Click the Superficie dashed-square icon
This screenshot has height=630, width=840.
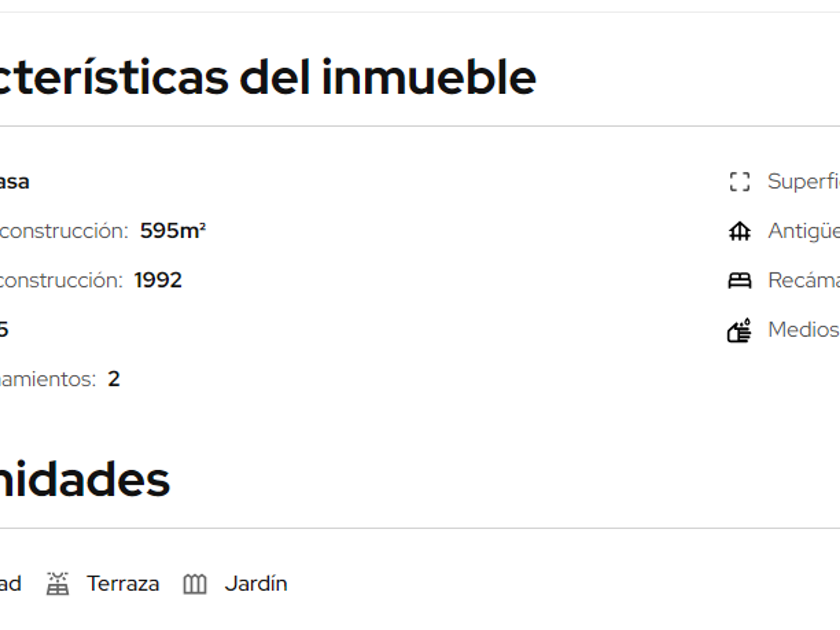(x=739, y=182)
